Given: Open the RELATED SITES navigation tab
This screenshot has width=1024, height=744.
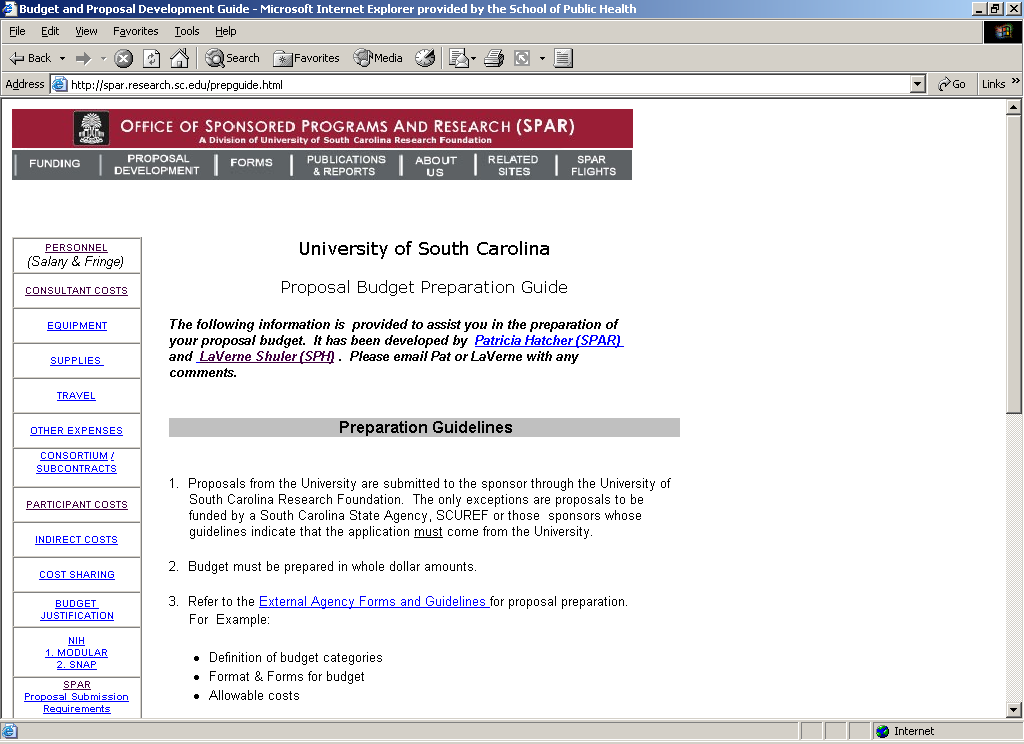Looking at the screenshot, I should pyautogui.click(x=513, y=165).
